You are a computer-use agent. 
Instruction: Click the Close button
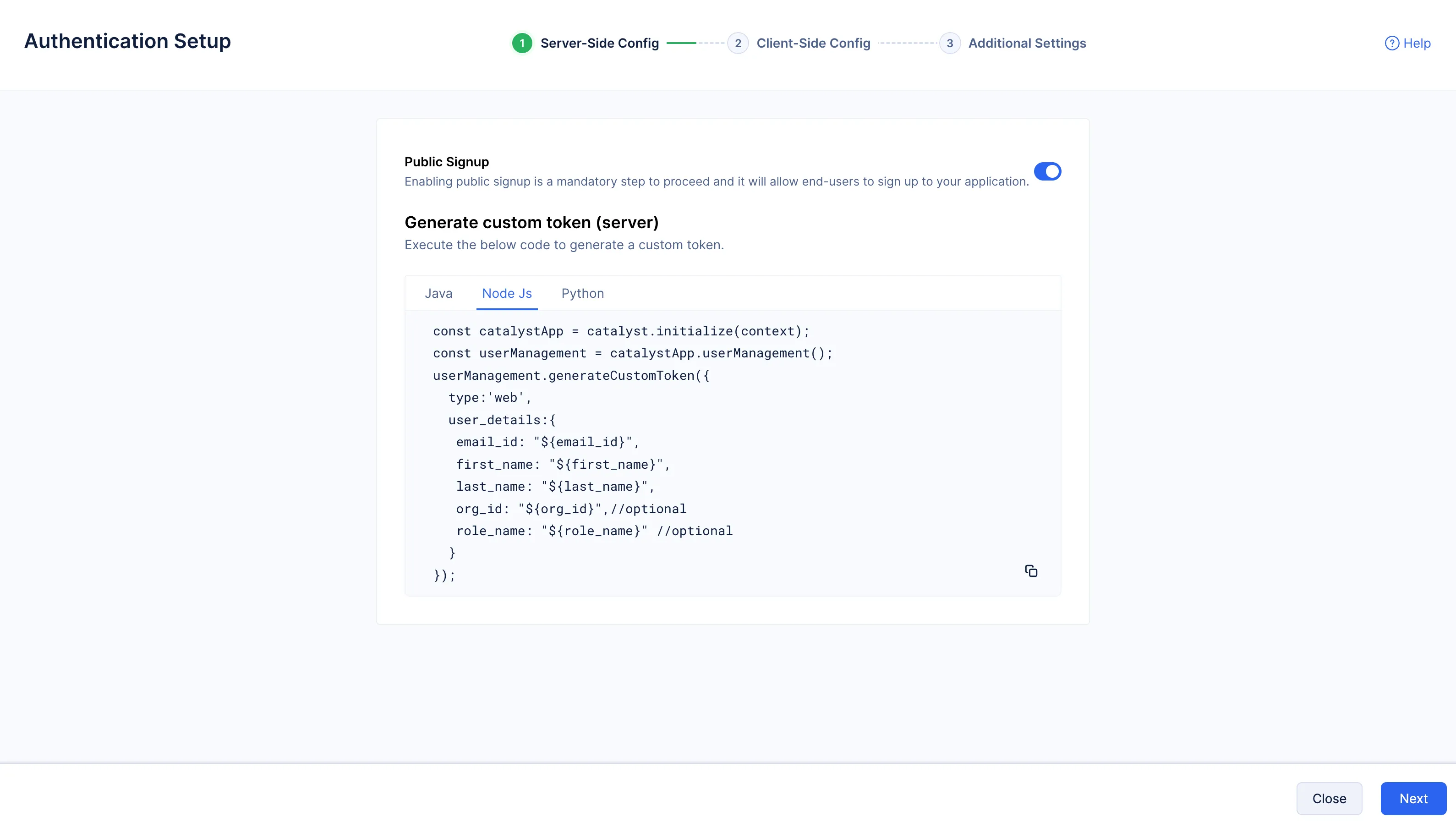(1329, 798)
